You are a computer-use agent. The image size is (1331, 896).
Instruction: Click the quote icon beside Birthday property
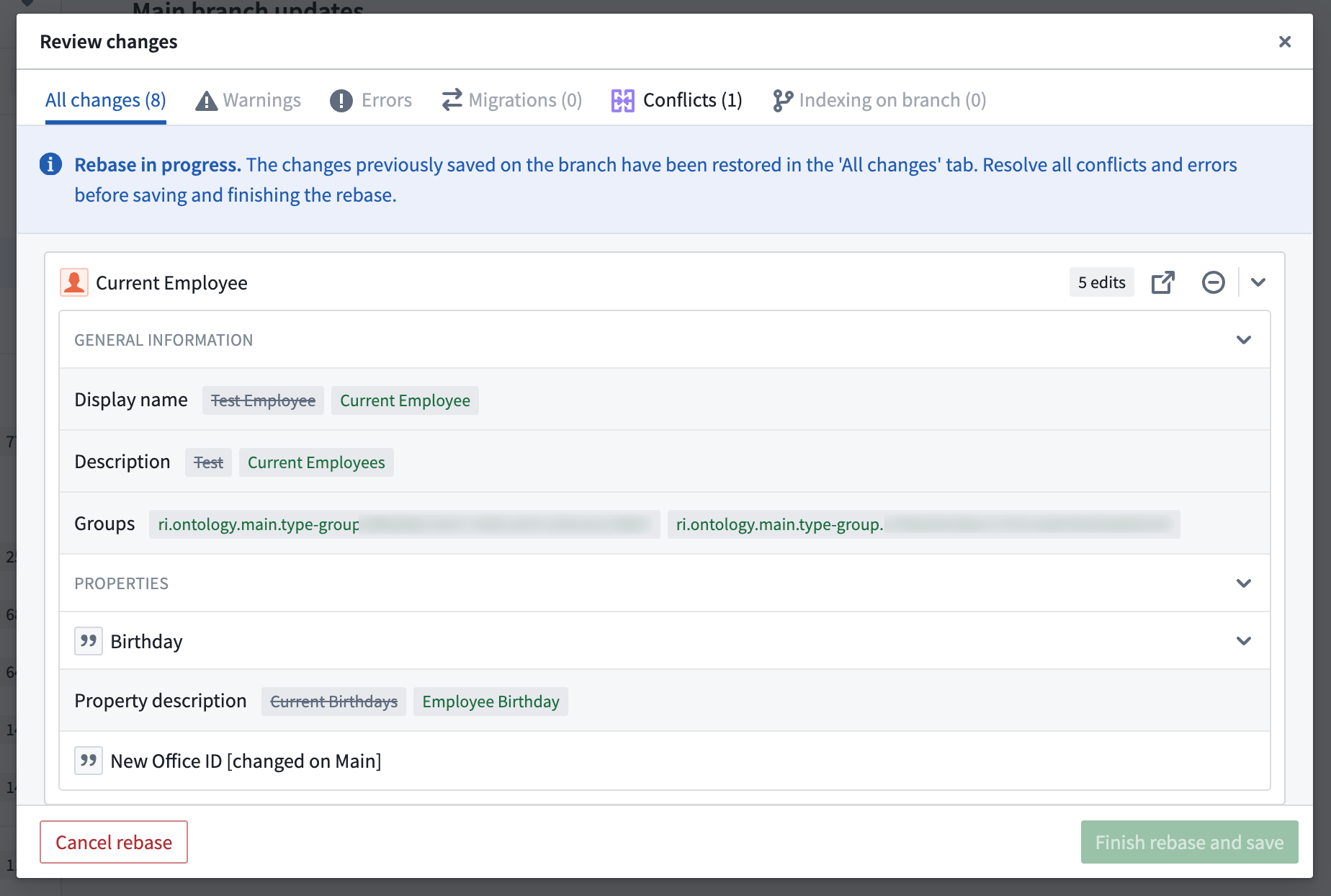pyautogui.click(x=88, y=640)
